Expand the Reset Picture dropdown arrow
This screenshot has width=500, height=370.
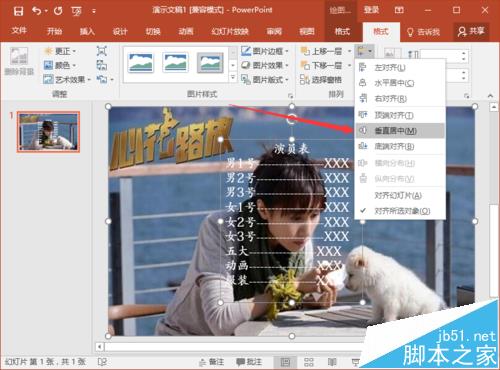pos(112,80)
